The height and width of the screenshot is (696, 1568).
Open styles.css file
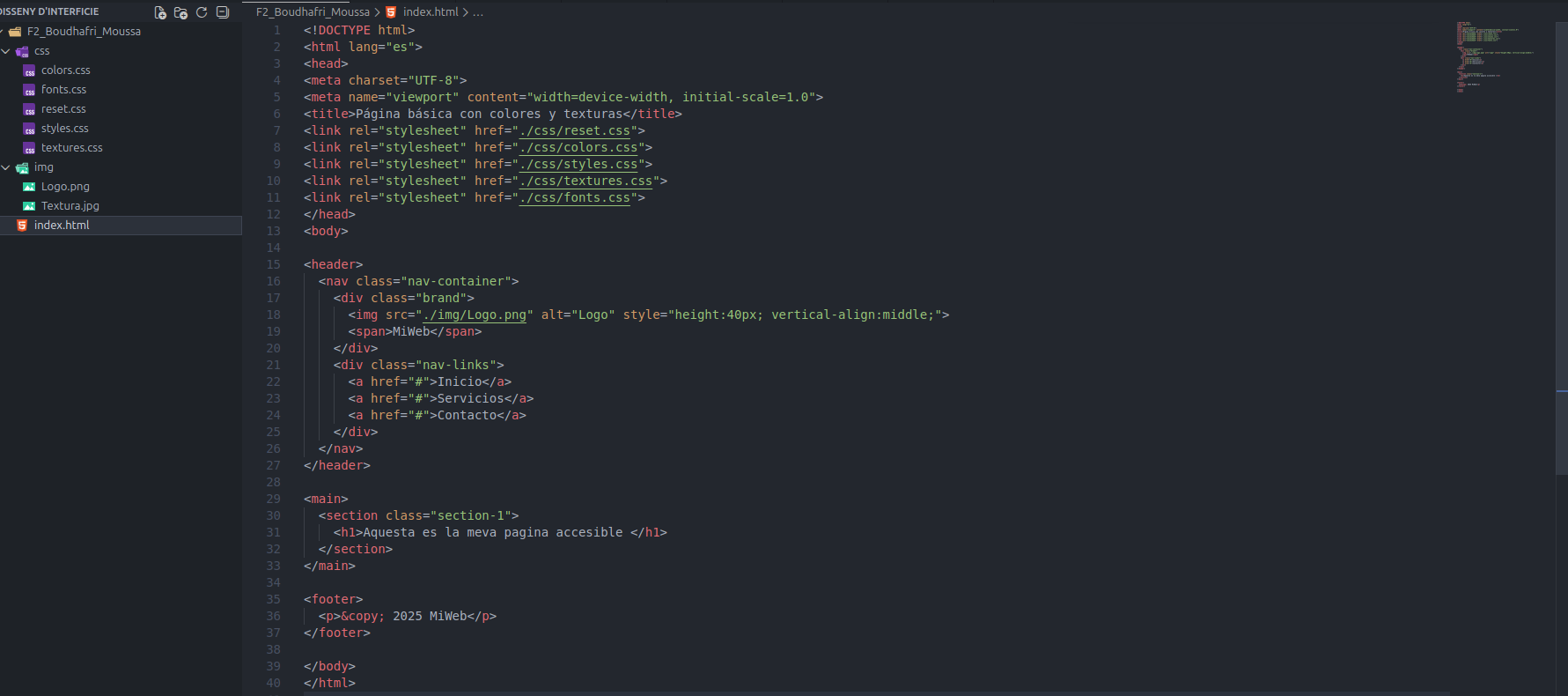pyautogui.click(x=64, y=129)
